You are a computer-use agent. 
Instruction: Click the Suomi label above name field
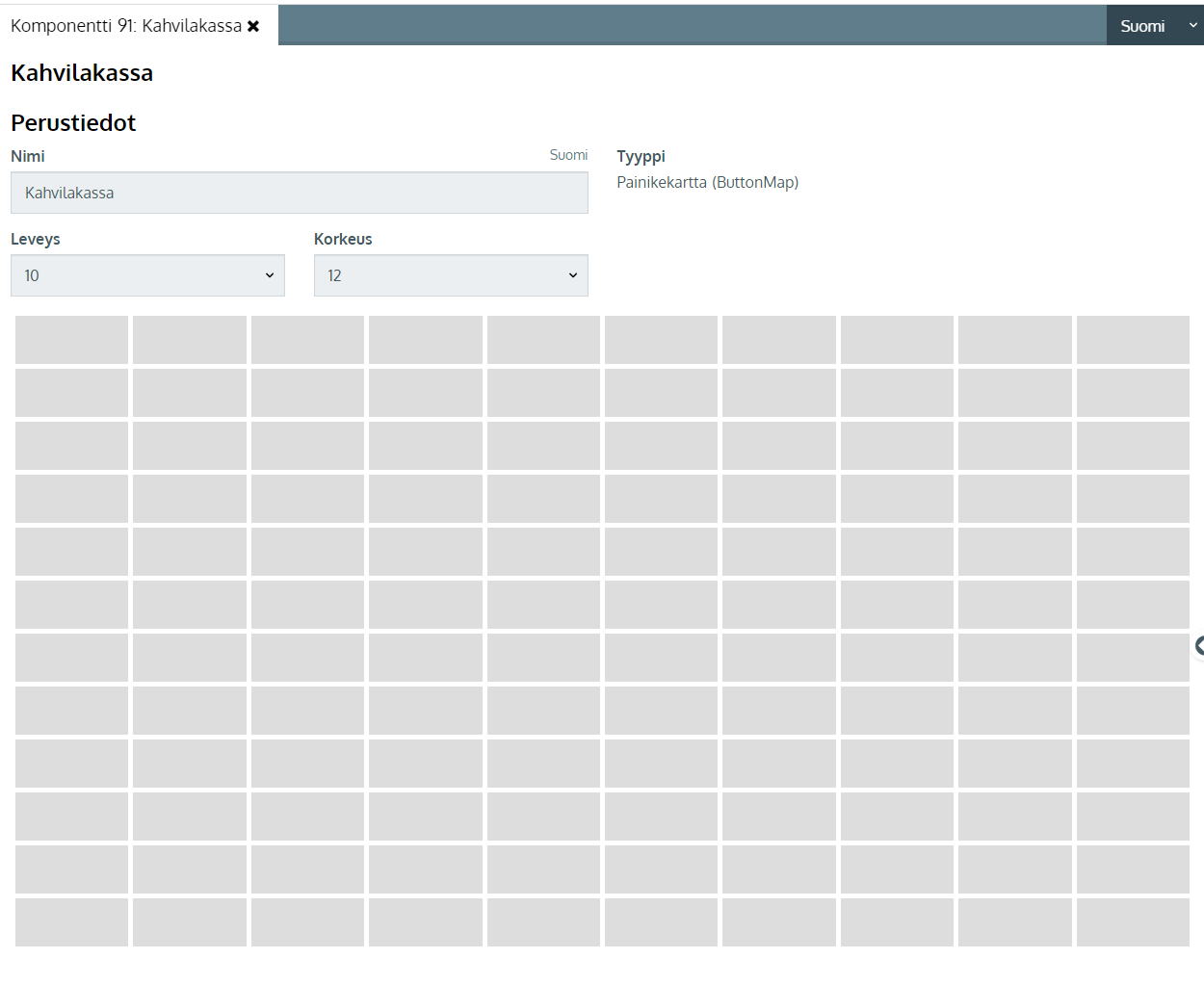pyautogui.click(x=568, y=155)
